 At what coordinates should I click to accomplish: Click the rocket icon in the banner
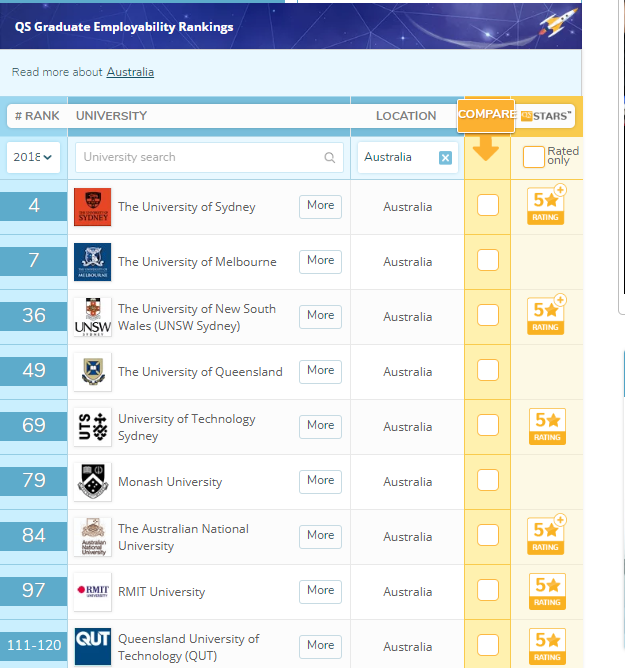[557, 21]
